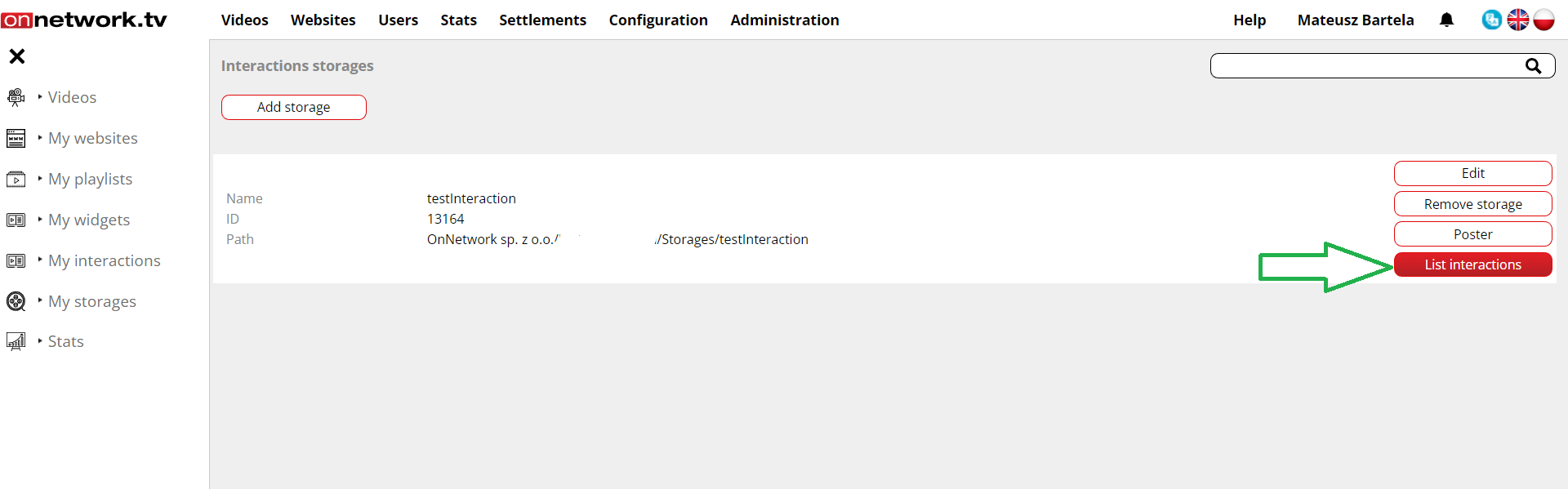The image size is (1568, 489).
Task: Close the sidebar with the X icon
Action: pos(17,56)
